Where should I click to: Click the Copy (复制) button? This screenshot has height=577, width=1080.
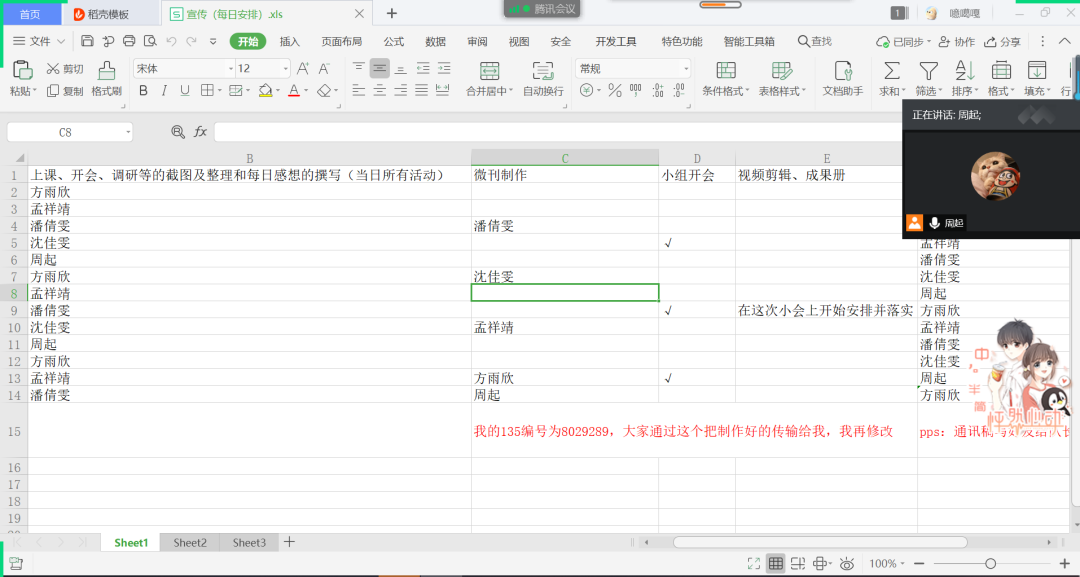[x=65, y=91]
